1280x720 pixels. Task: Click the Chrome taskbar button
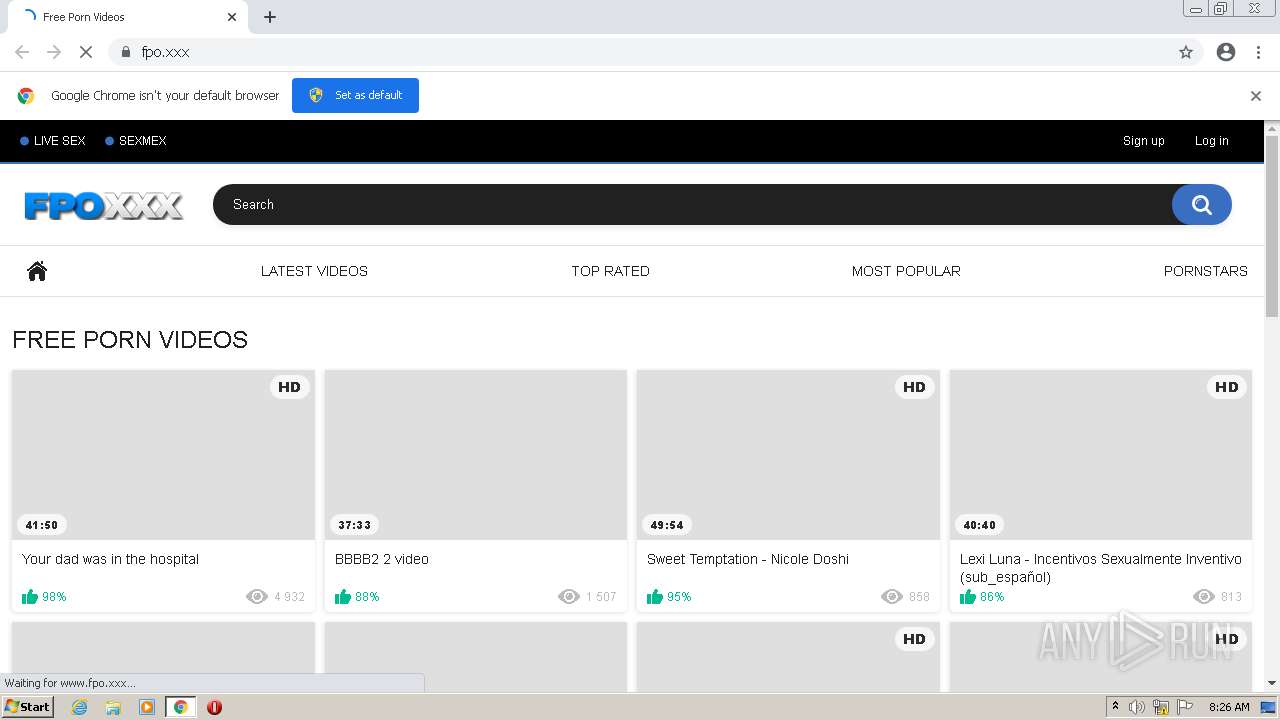[x=180, y=707]
